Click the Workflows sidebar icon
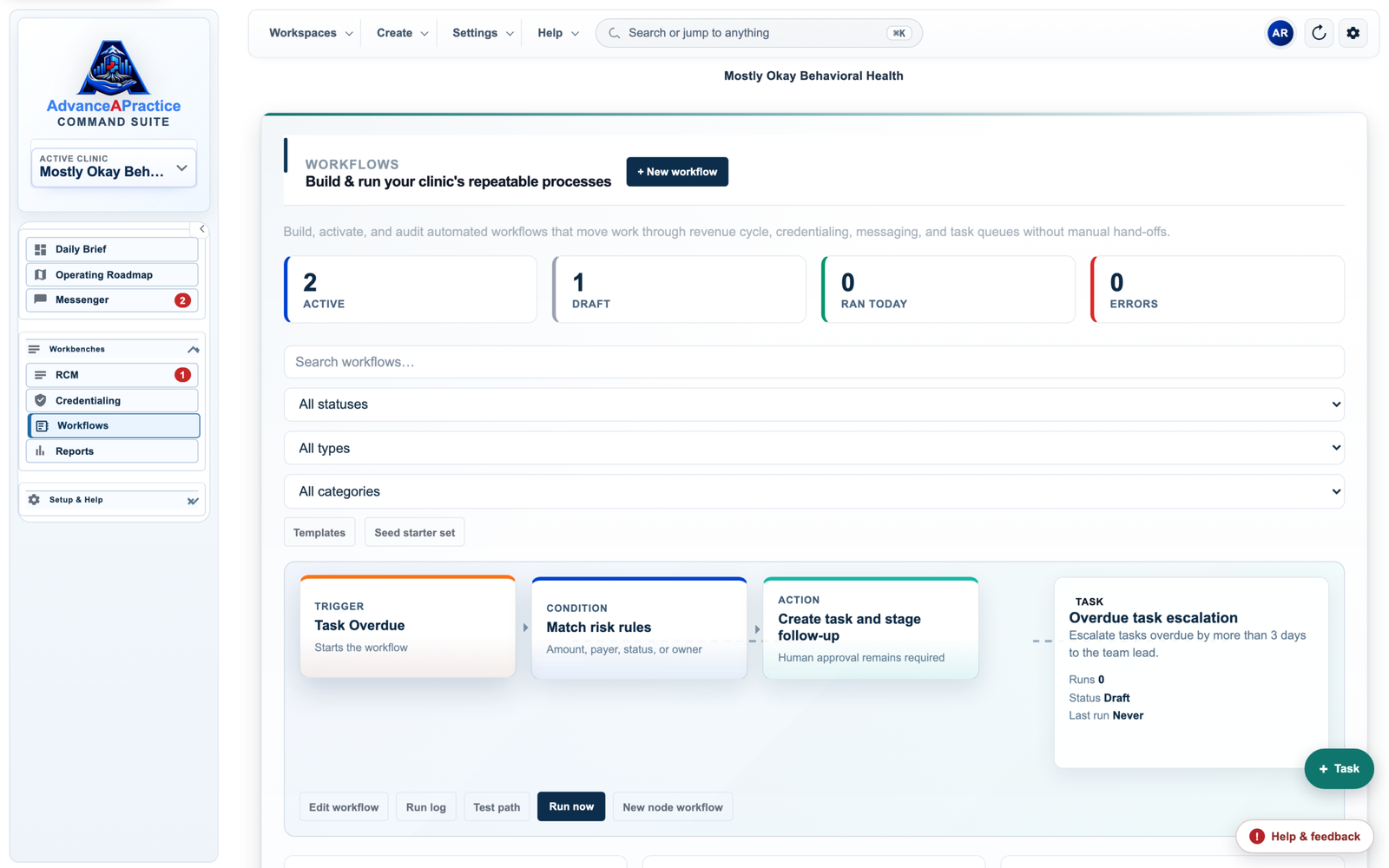Image resolution: width=1389 pixels, height=868 pixels. (x=42, y=425)
